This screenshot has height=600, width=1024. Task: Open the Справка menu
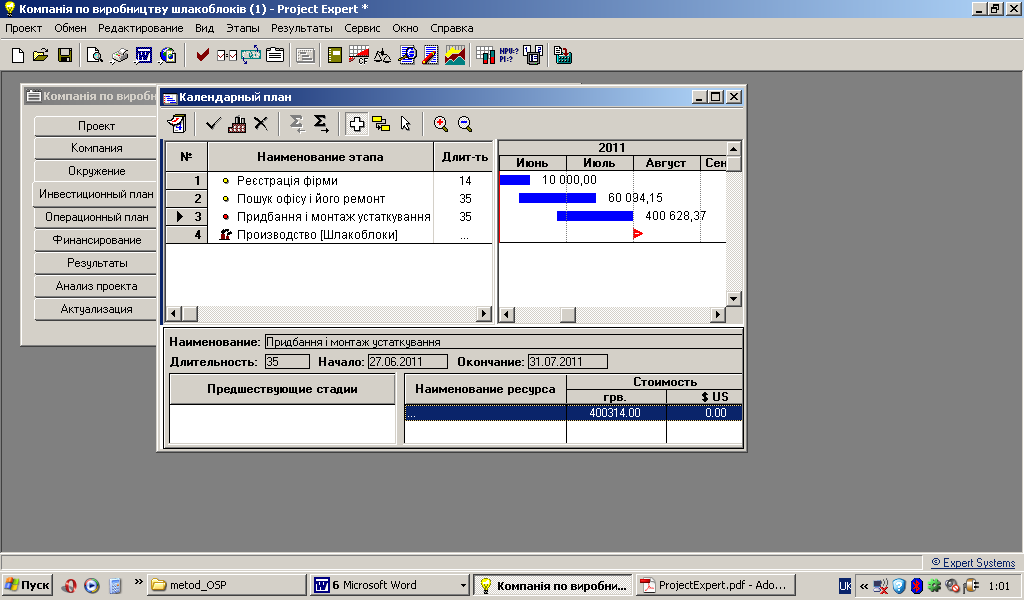(x=451, y=28)
